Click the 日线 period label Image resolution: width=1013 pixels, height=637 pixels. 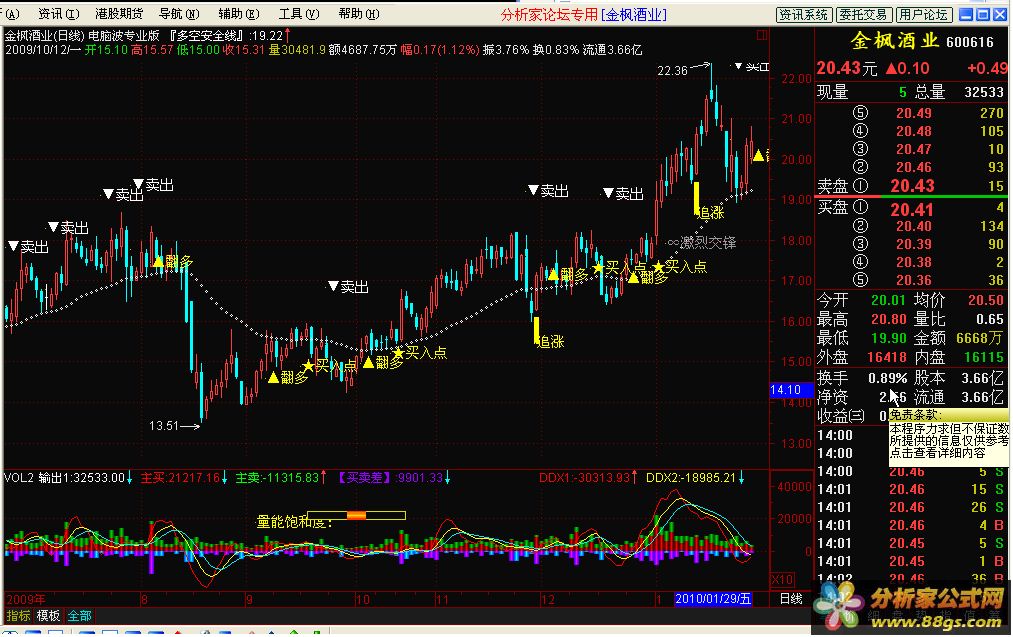pyautogui.click(x=791, y=599)
